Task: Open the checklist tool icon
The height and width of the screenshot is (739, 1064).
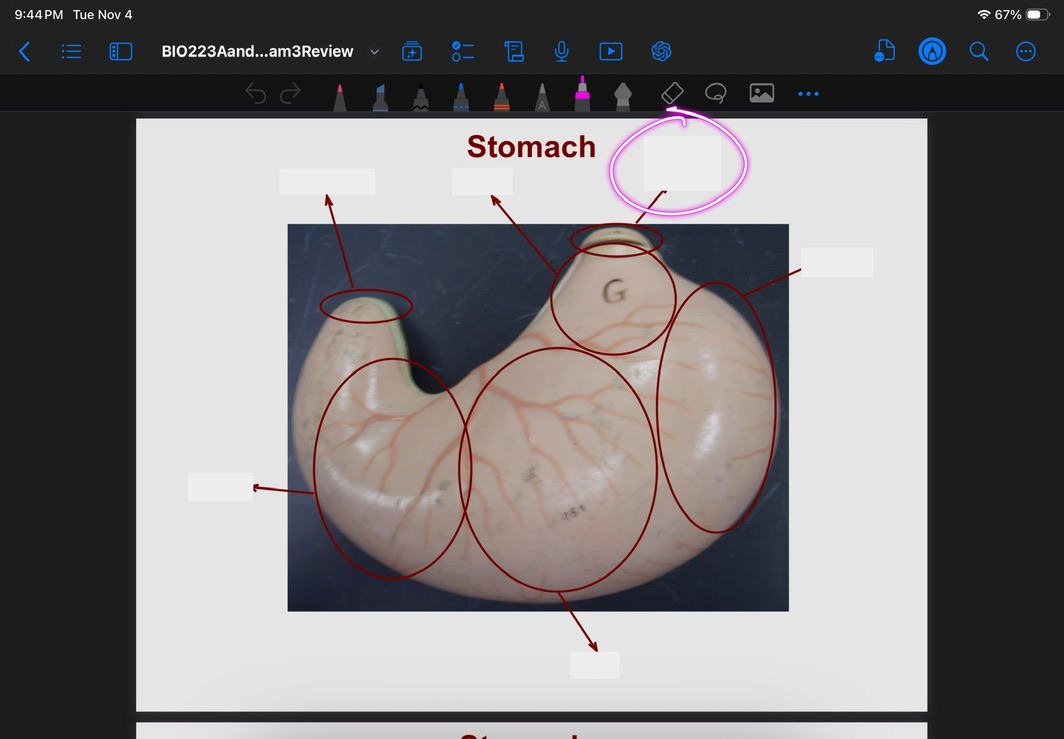Action: (463, 52)
